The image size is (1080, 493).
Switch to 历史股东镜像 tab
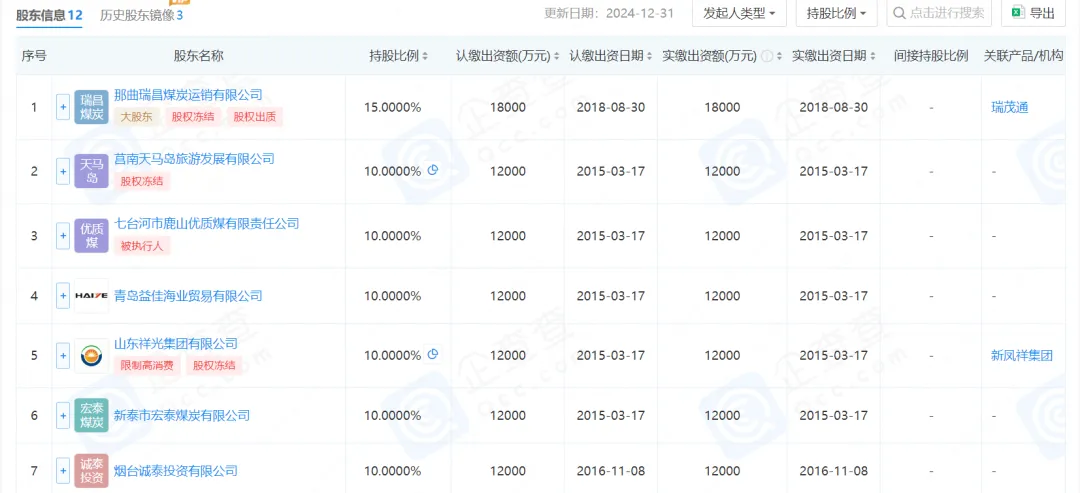[x=141, y=14]
